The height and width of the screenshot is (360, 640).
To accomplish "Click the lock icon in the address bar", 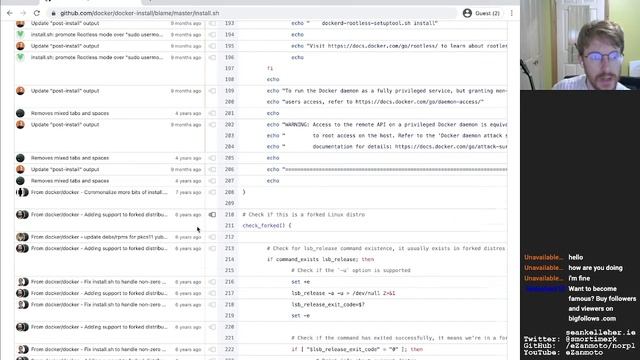I will tap(53, 13).
